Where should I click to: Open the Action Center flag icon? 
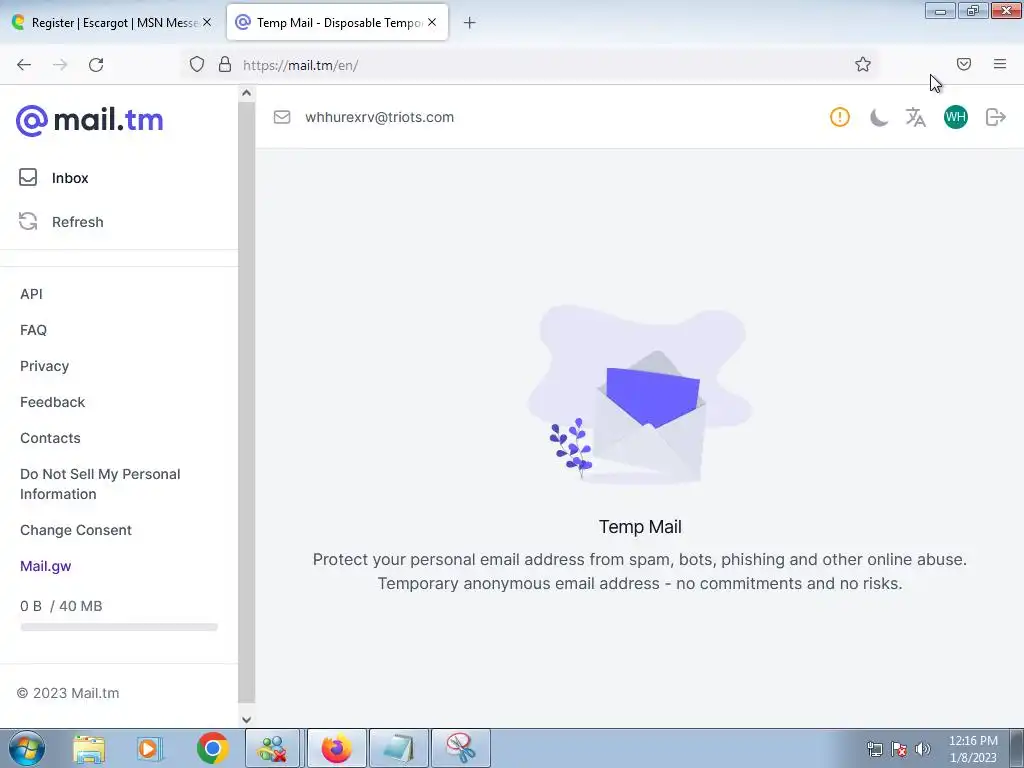[x=899, y=749]
